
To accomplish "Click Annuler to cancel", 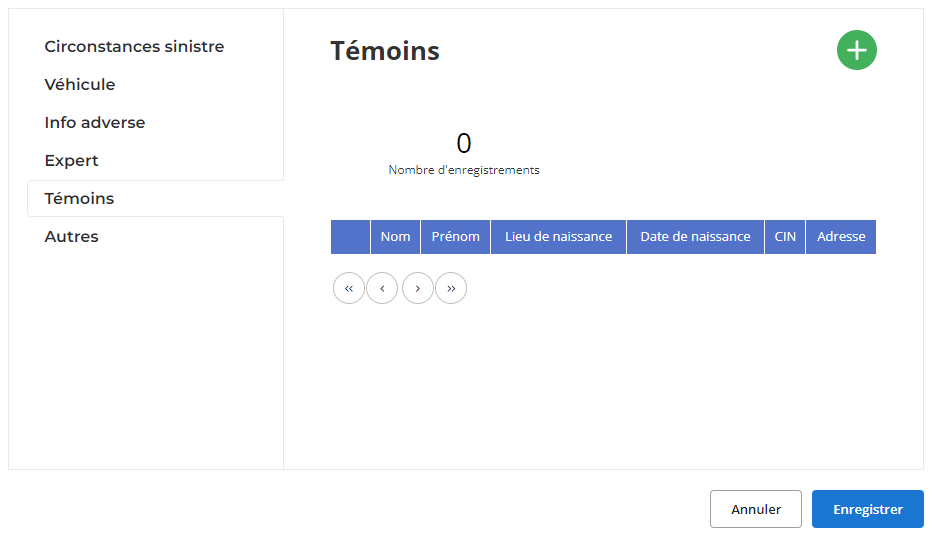I will [x=756, y=509].
